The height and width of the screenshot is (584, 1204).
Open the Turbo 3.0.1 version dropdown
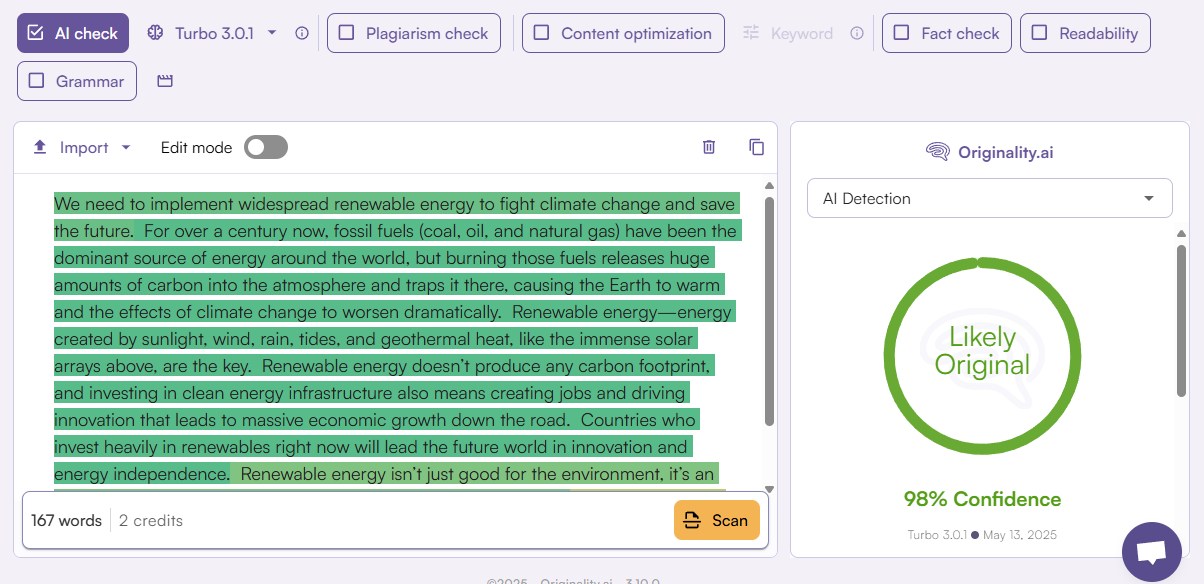(x=272, y=32)
